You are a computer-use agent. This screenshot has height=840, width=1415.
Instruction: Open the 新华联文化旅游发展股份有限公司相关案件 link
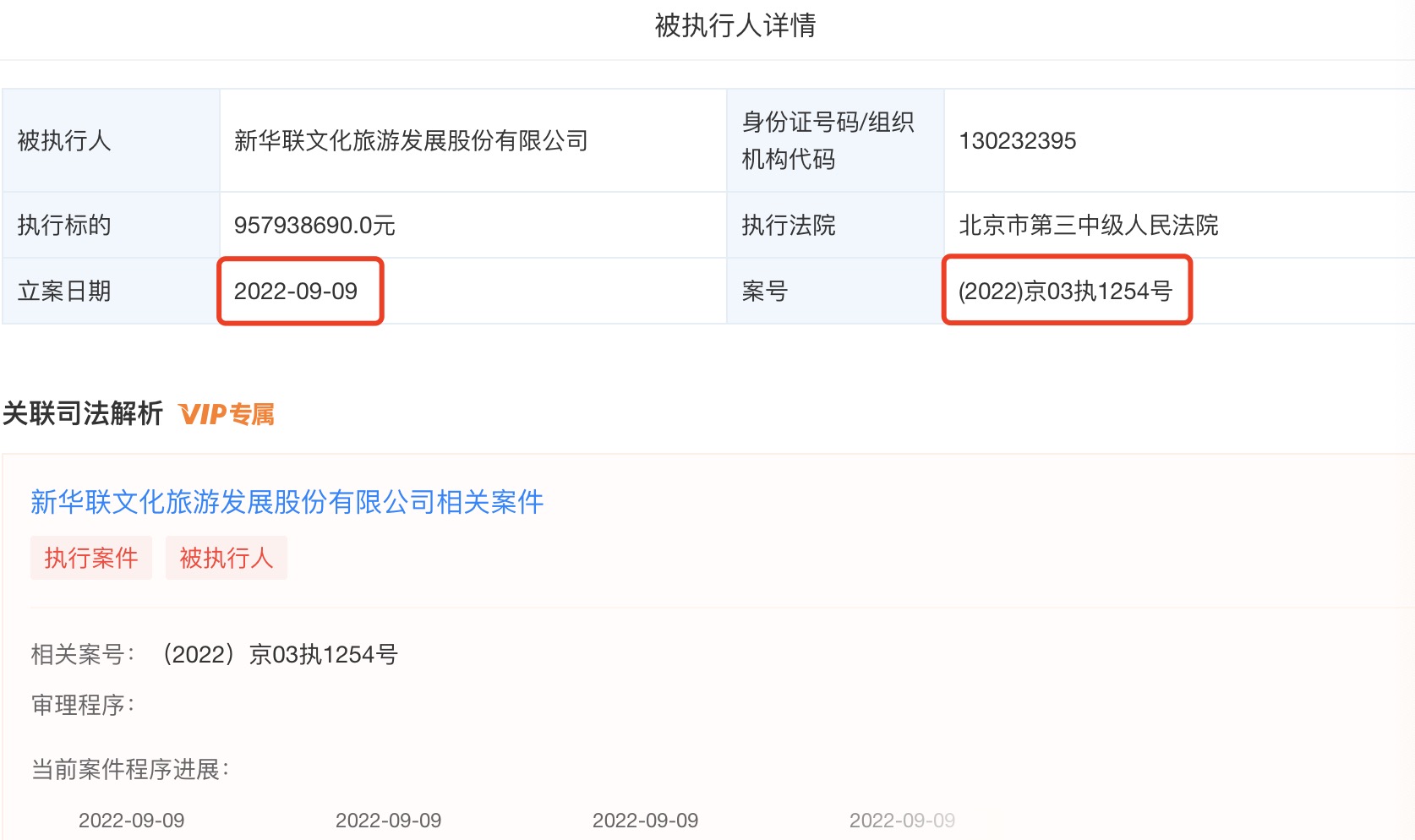click(287, 502)
